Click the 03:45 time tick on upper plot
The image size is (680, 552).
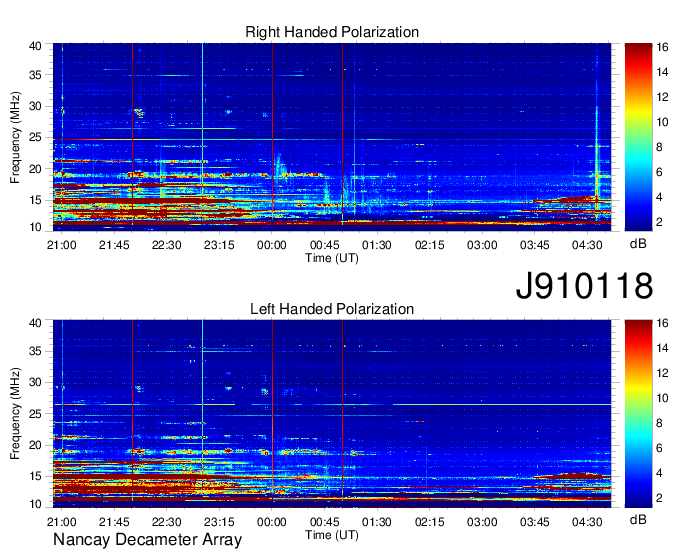tap(534, 245)
